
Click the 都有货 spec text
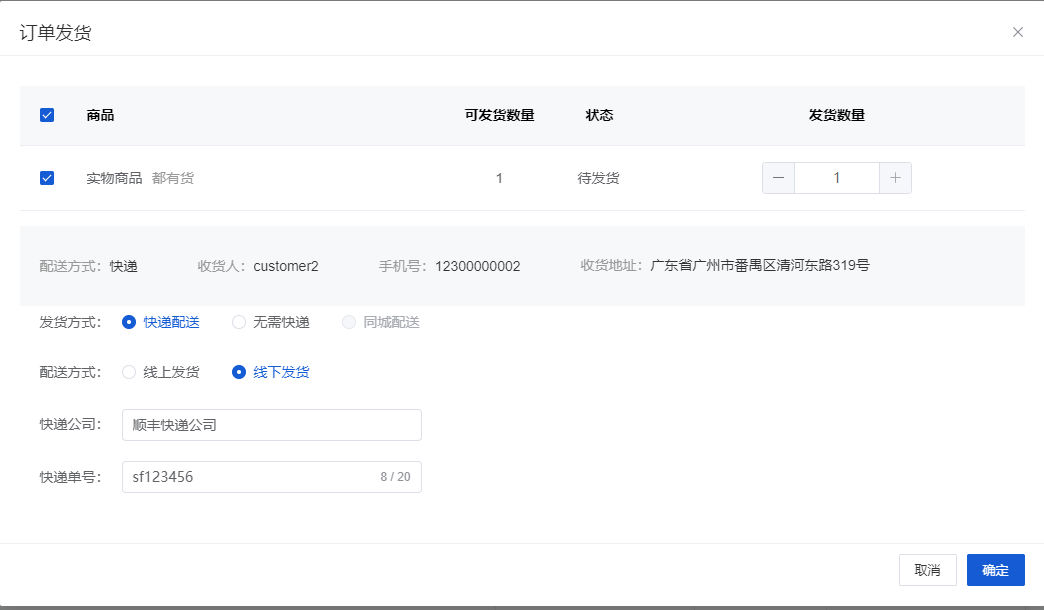173,178
